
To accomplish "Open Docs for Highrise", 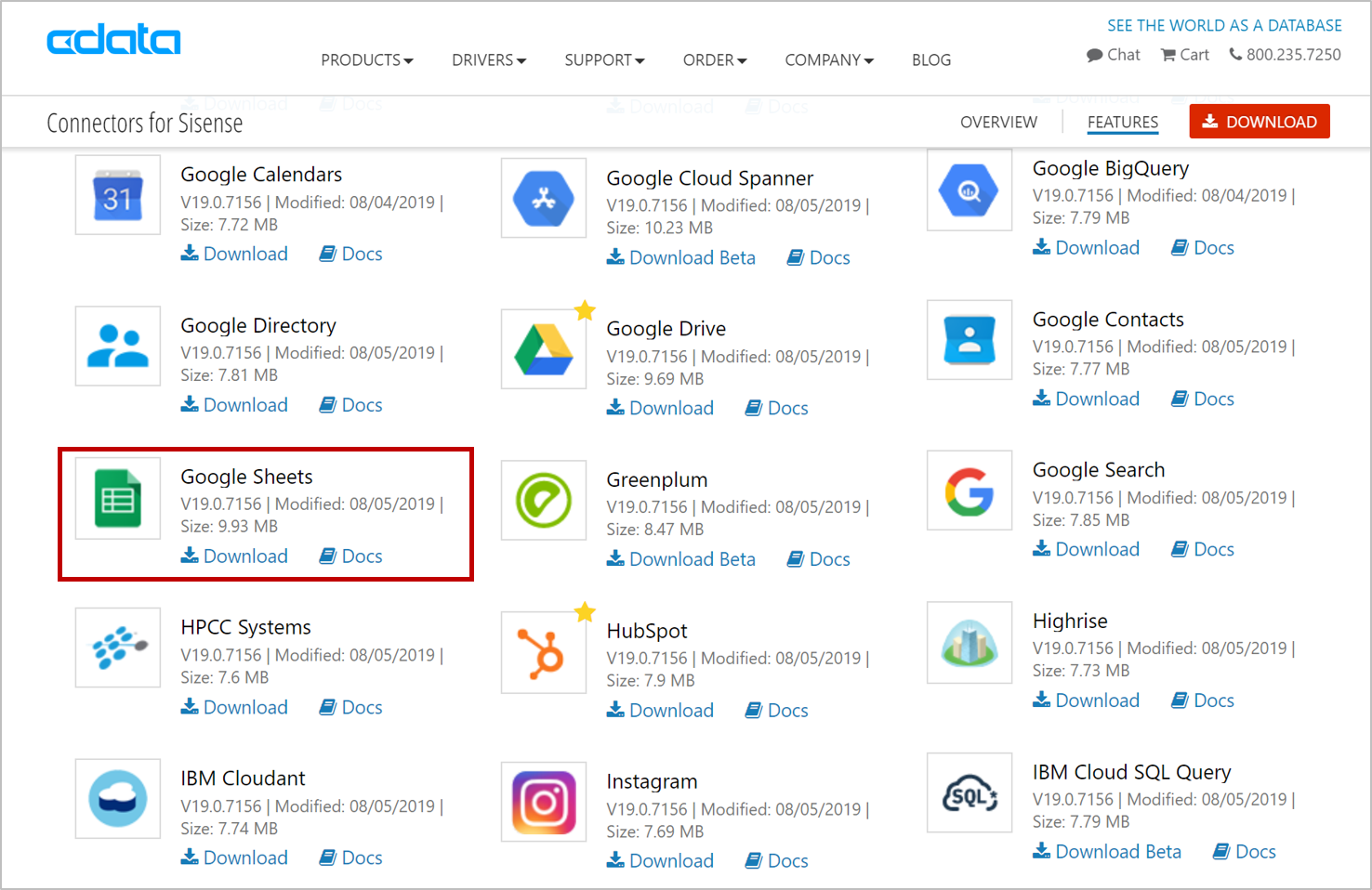I will (x=1202, y=700).
